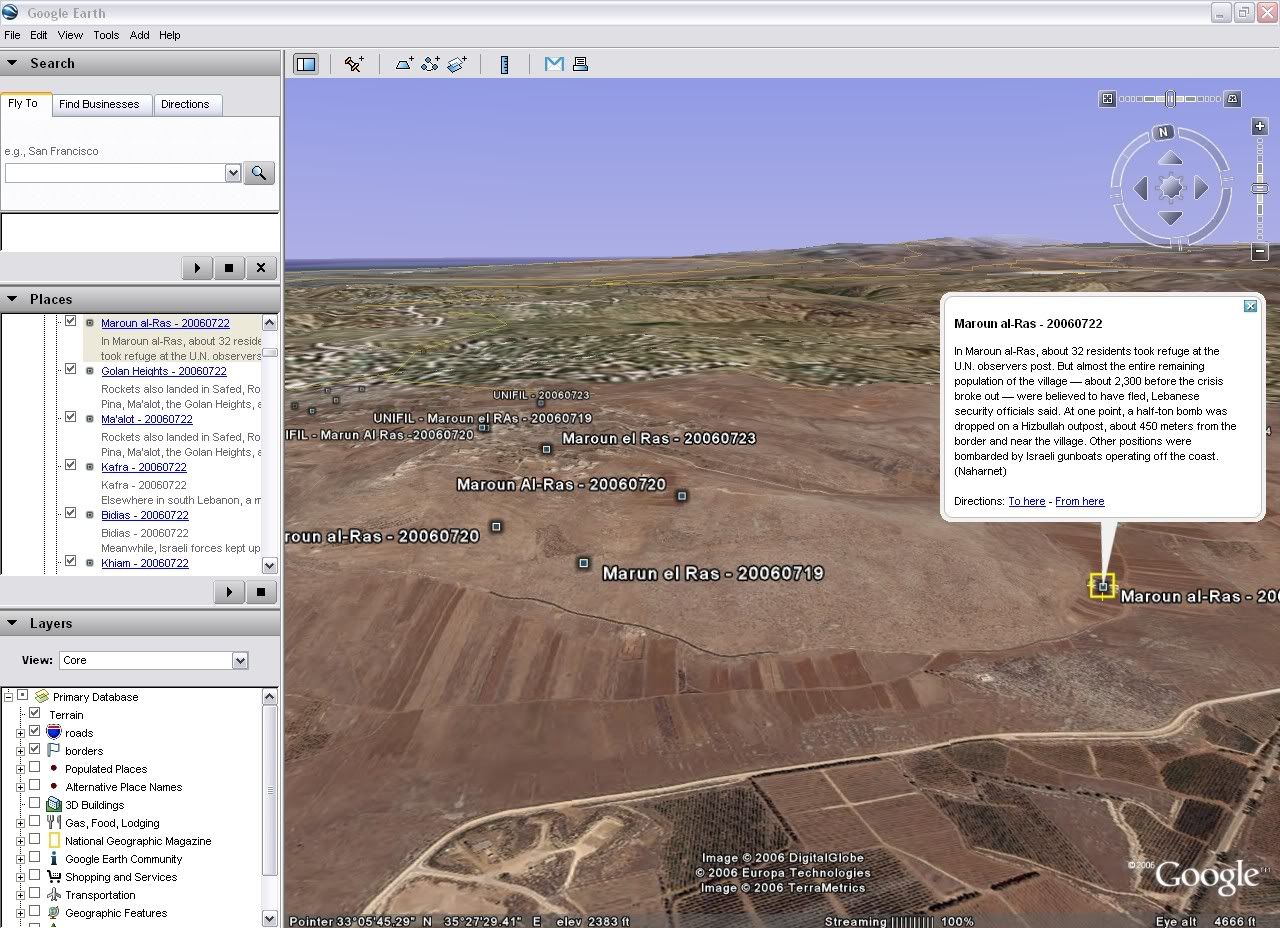The image size is (1280, 928).
Task: Stop the Places tour
Action: 261,592
